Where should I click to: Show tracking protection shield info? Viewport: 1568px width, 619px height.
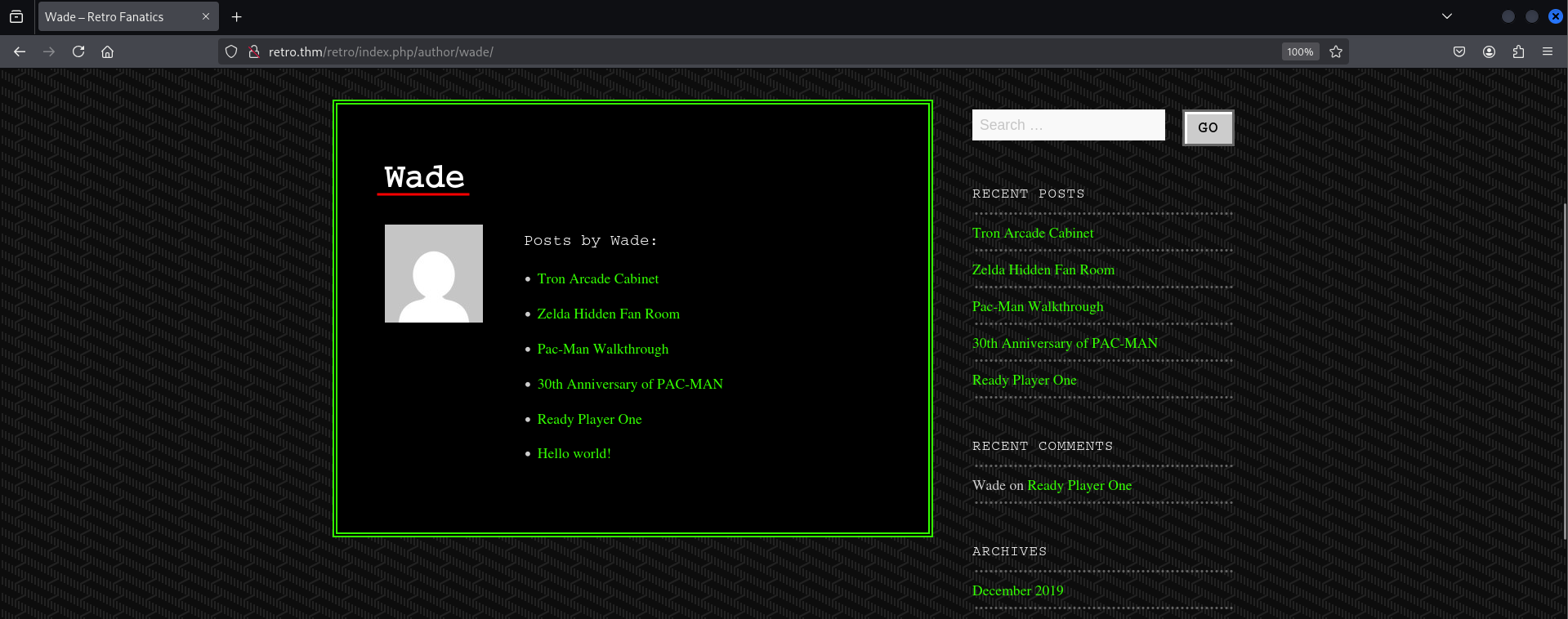pyautogui.click(x=231, y=51)
